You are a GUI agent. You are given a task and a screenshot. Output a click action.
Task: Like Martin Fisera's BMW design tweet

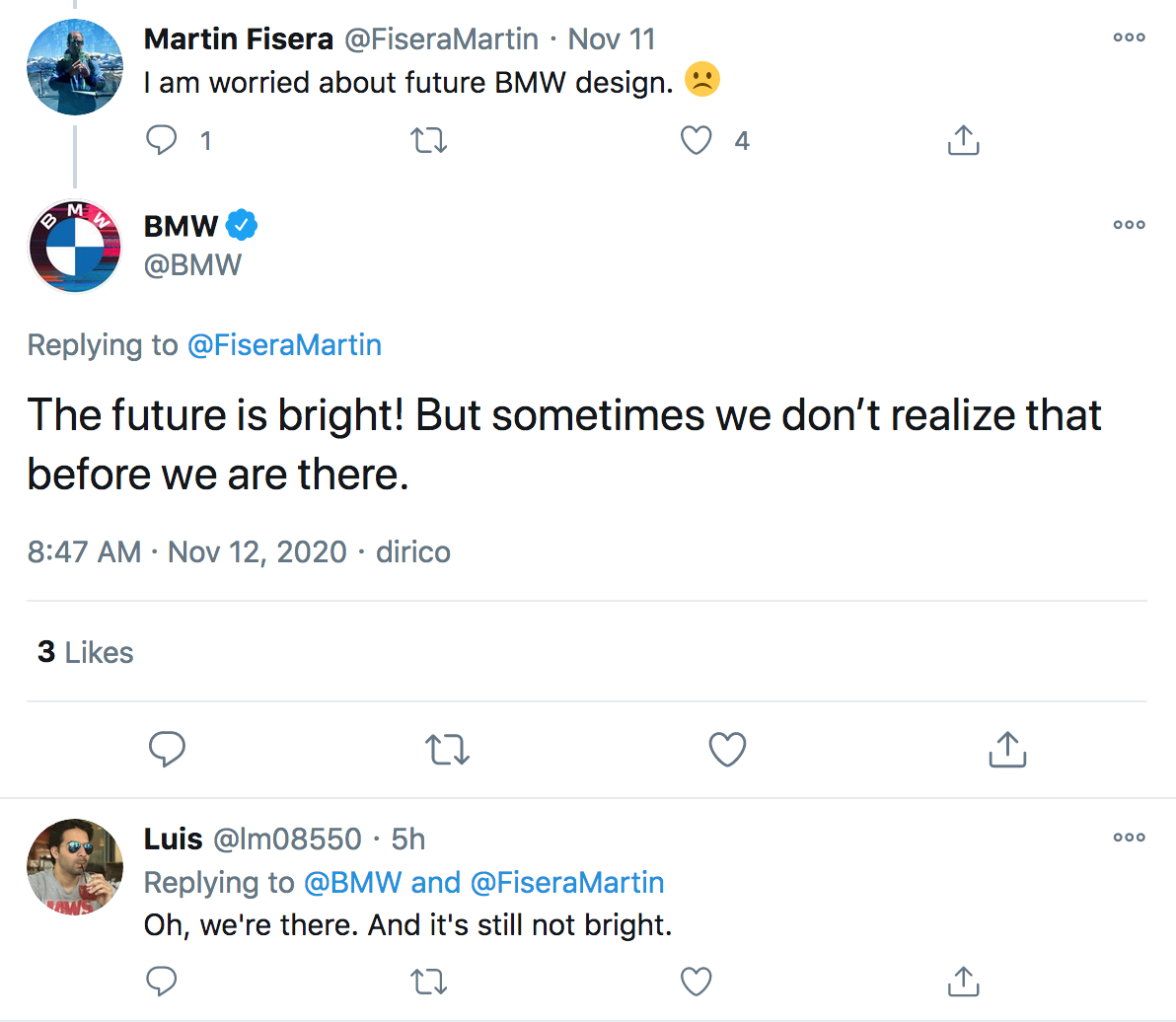(x=697, y=141)
